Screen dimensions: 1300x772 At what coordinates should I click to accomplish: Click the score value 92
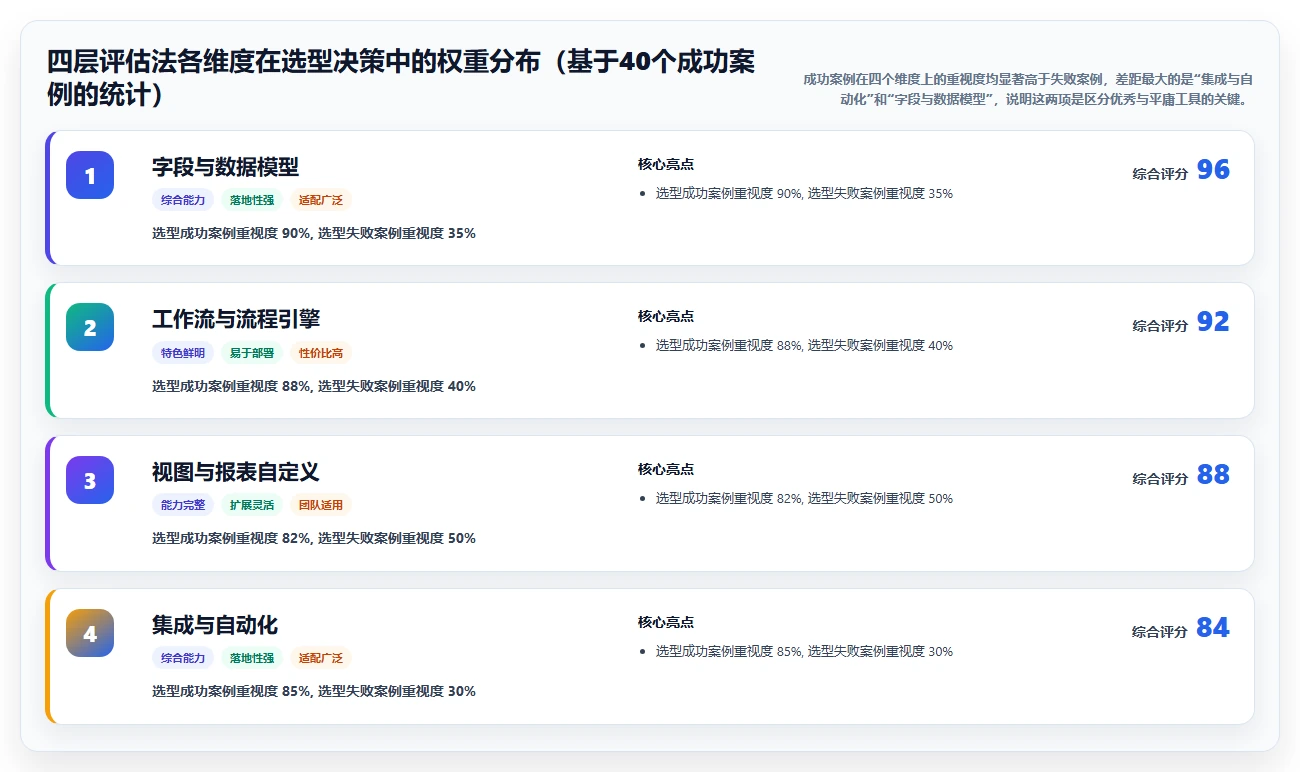(1213, 322)
